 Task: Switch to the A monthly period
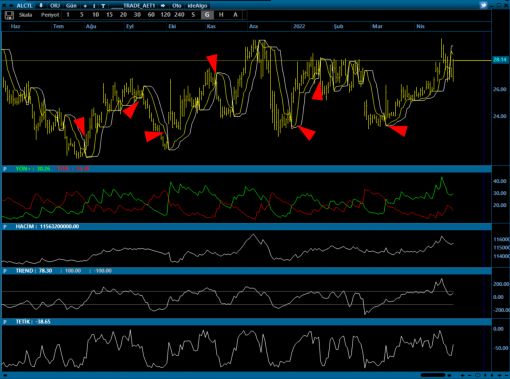click(235, 15)
